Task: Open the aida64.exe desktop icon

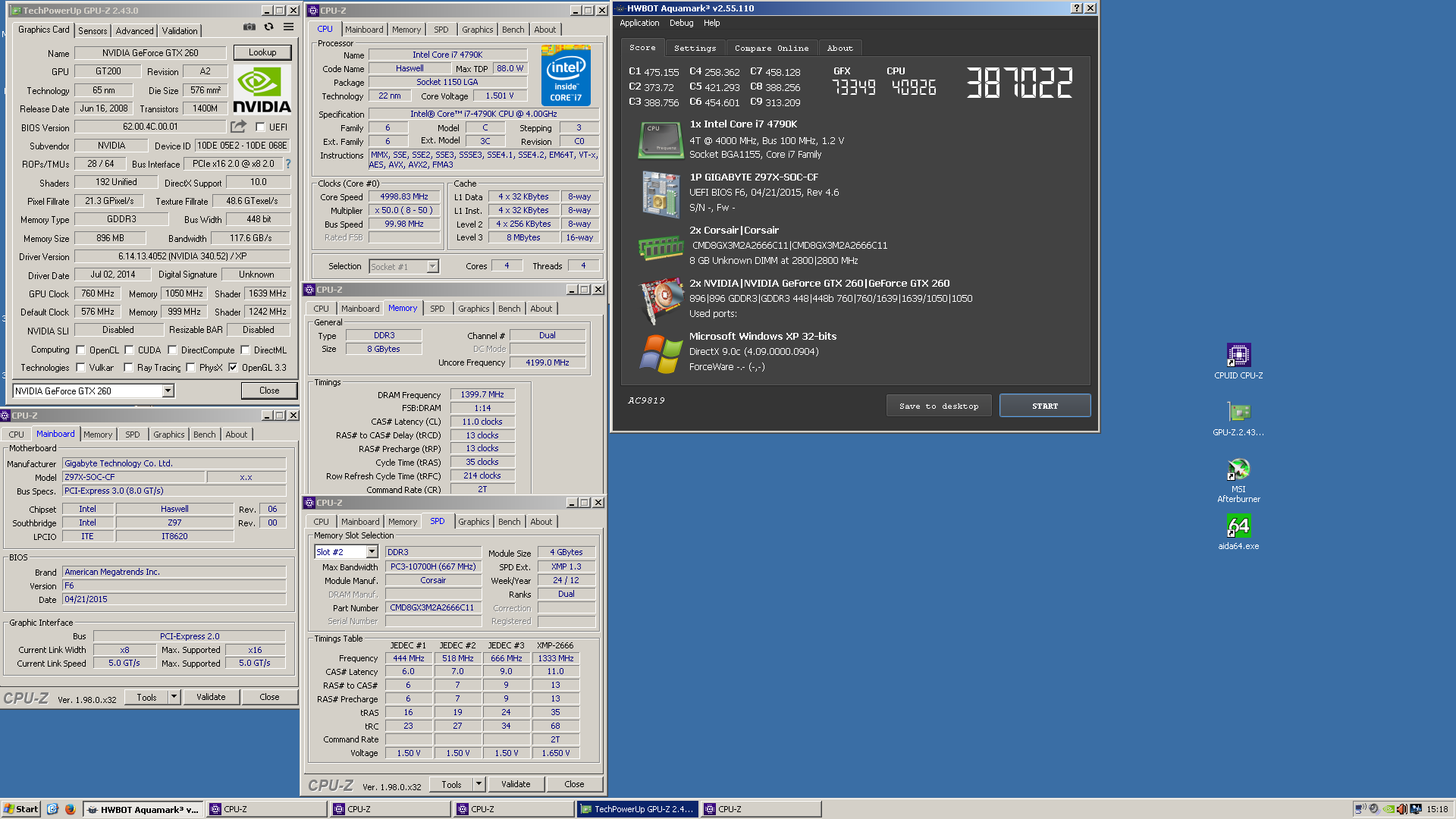Action: pos(1238,532)
